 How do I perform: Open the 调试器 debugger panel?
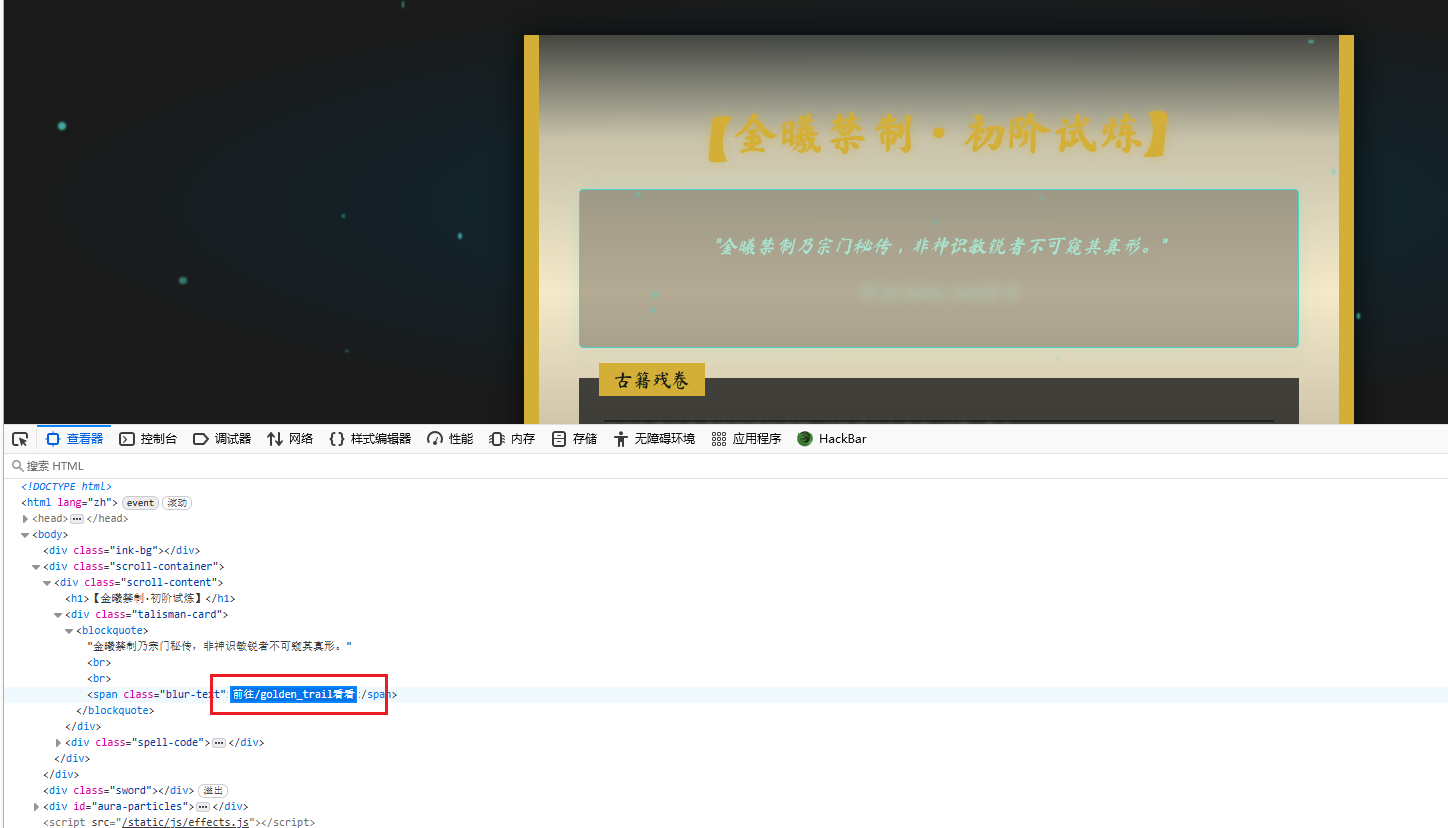[222, 439]
